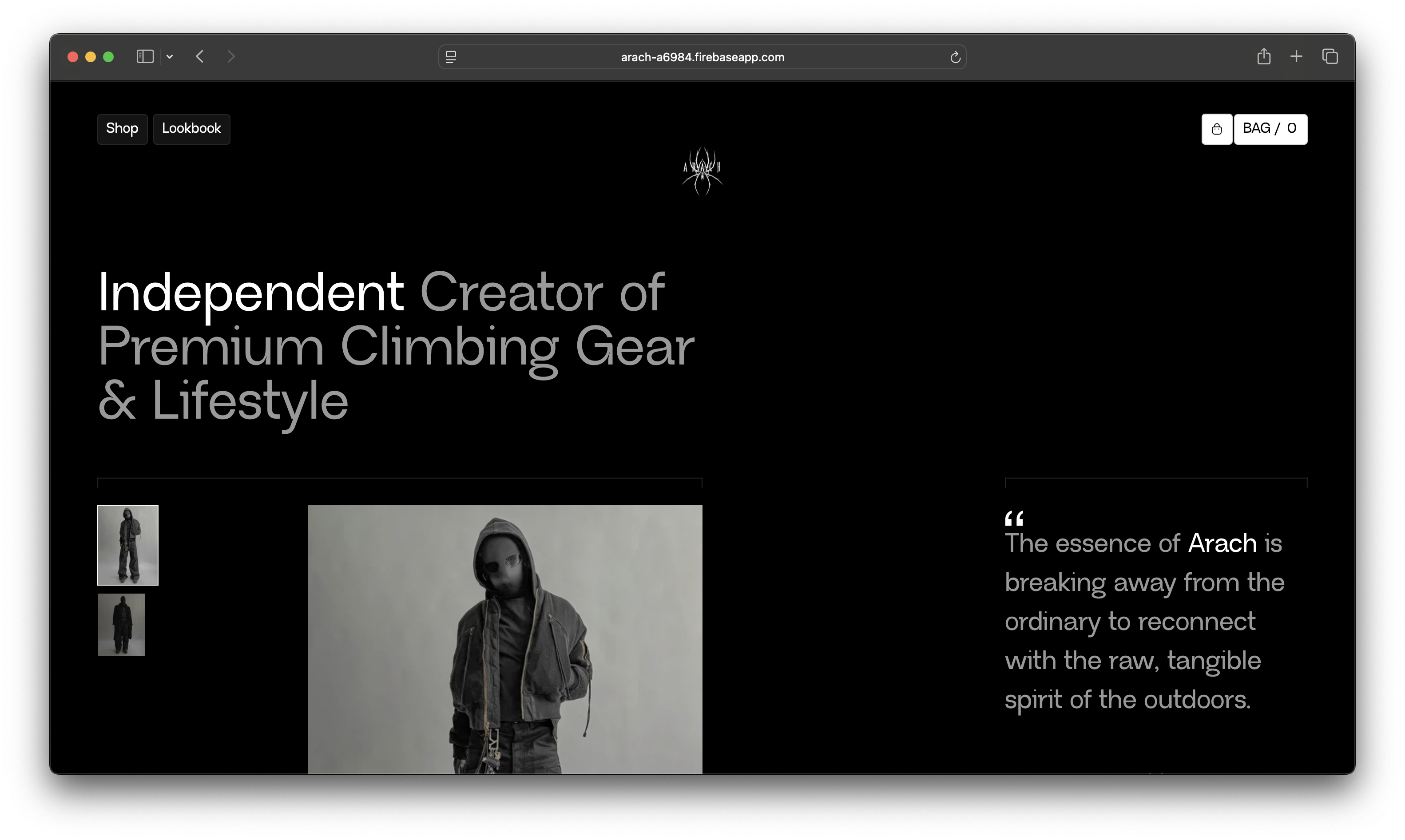Viewport: 1405px width, 840px height.
Task: Open the Share sheet icon
Action: pyautogui.click(x=1263, y=56)
